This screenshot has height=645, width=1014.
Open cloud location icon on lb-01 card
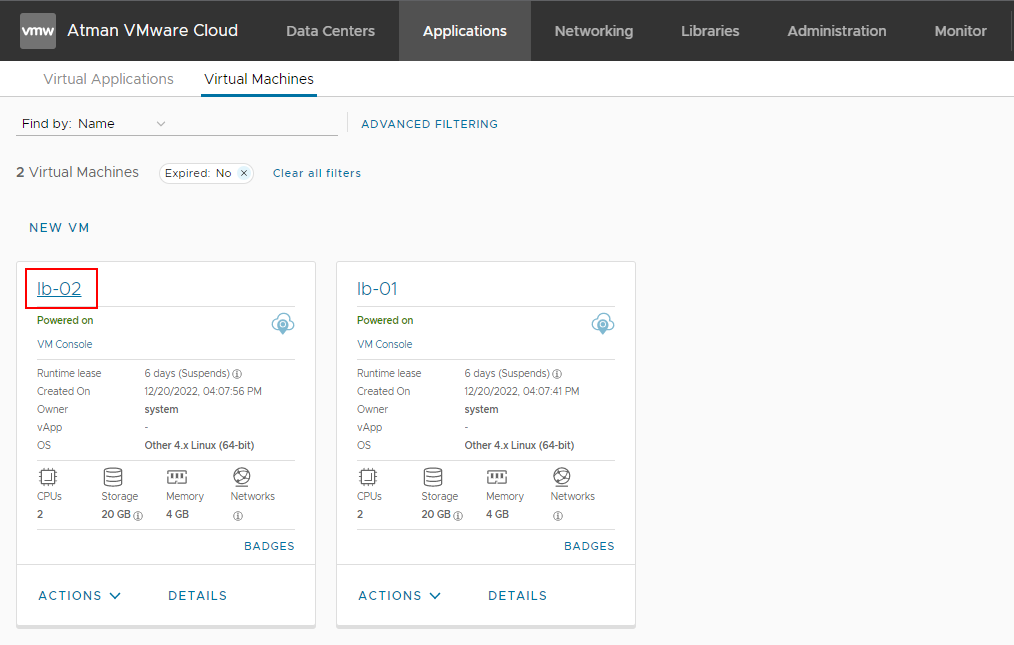[x=603, y=323]
